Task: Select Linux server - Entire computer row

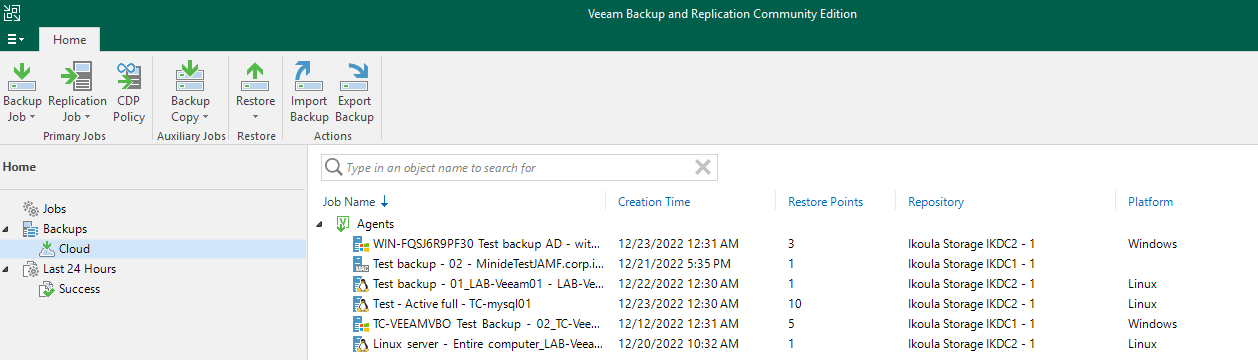Action: tap(782, 344)
